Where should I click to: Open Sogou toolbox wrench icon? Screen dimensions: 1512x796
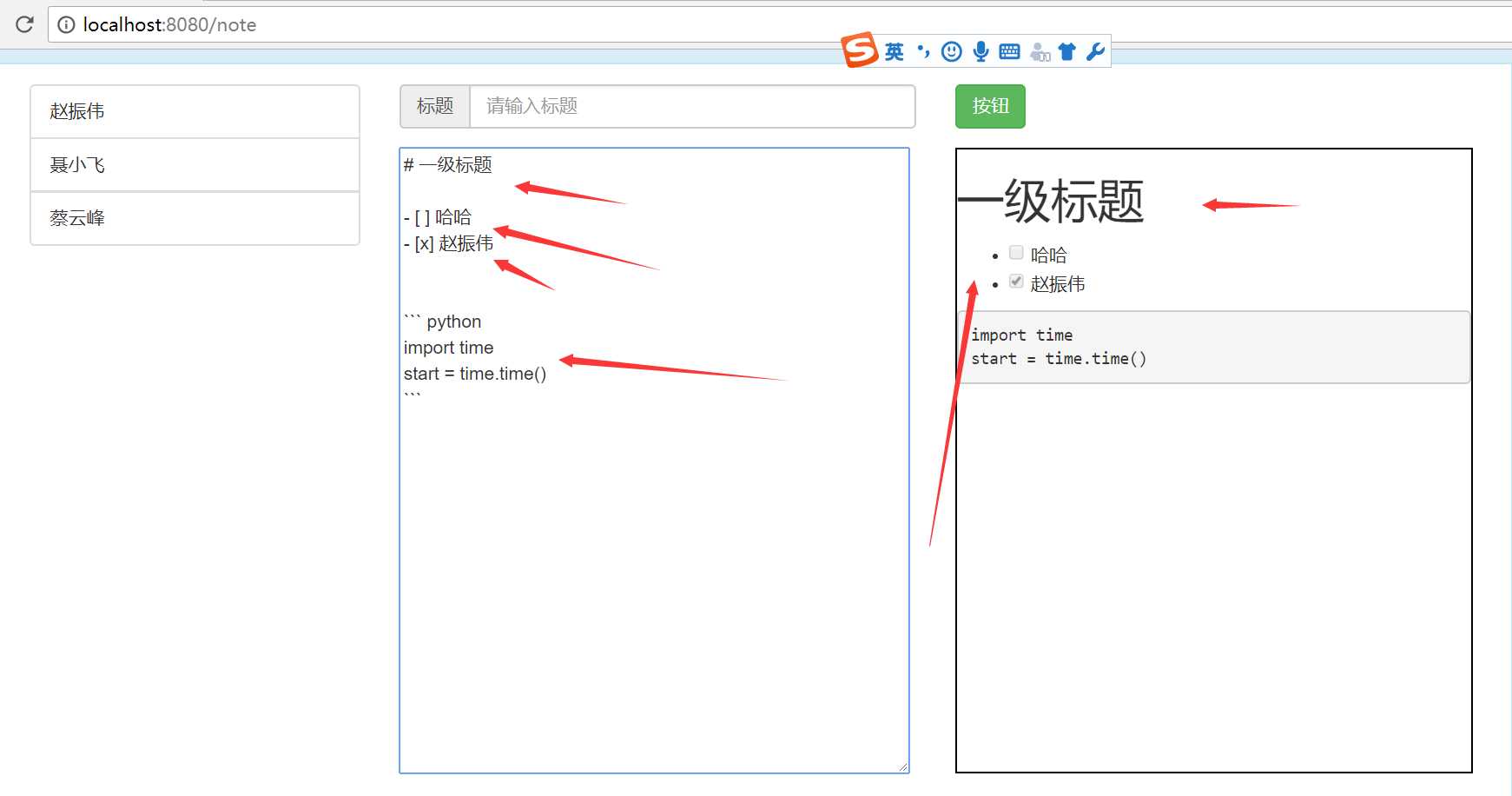[1096, 52]
